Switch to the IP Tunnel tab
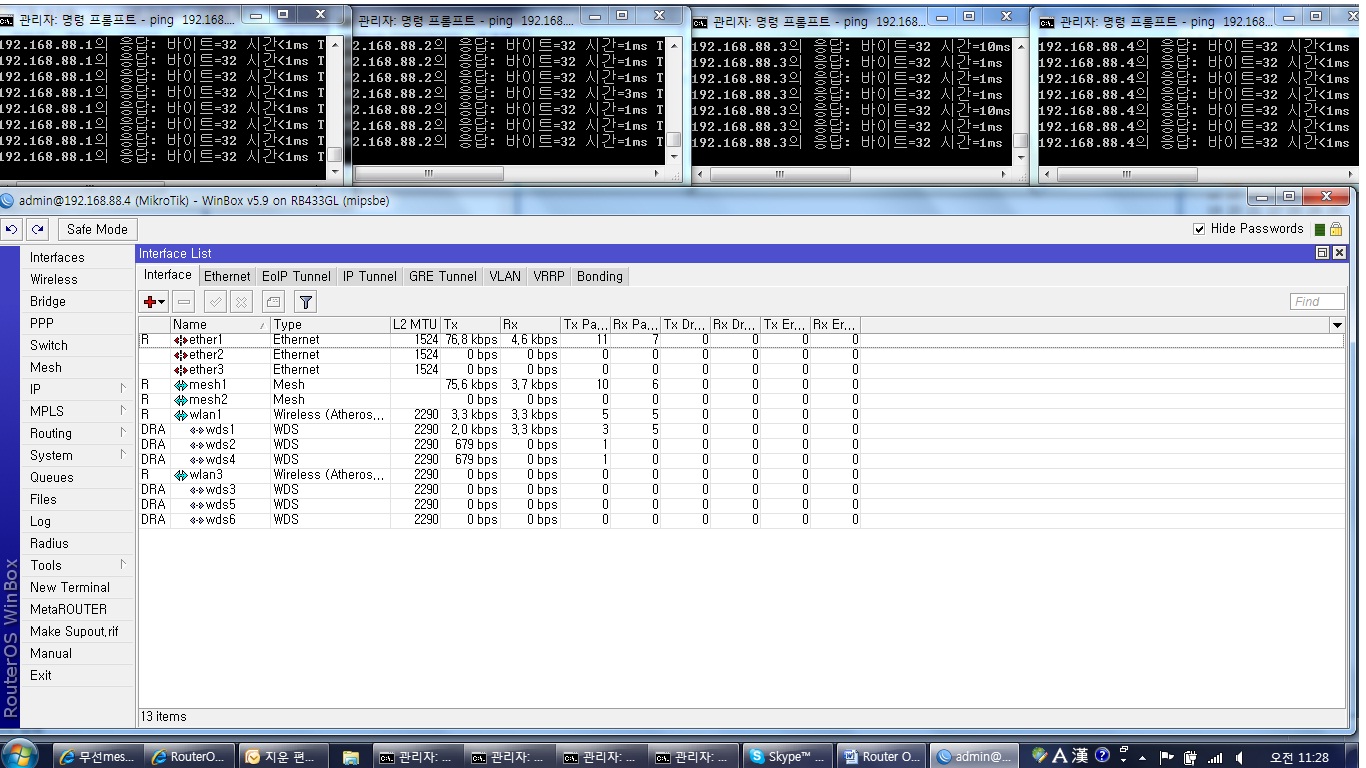The width and height of the screenshot is (1366, 768). (370, 276)
